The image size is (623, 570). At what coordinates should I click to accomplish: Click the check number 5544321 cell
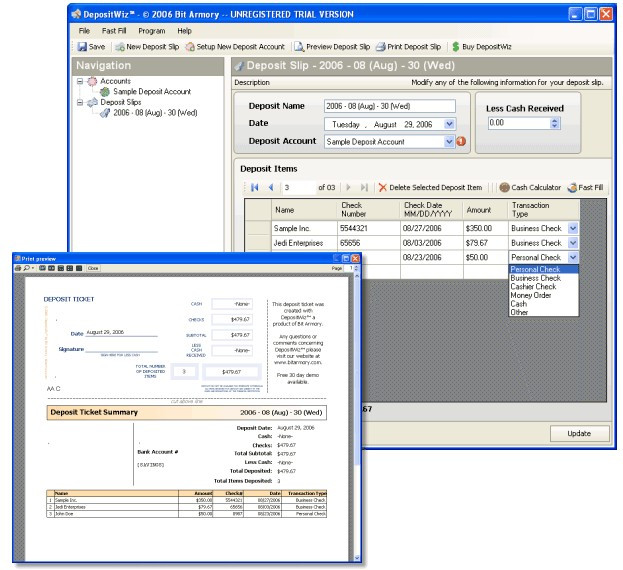(369, 228)
